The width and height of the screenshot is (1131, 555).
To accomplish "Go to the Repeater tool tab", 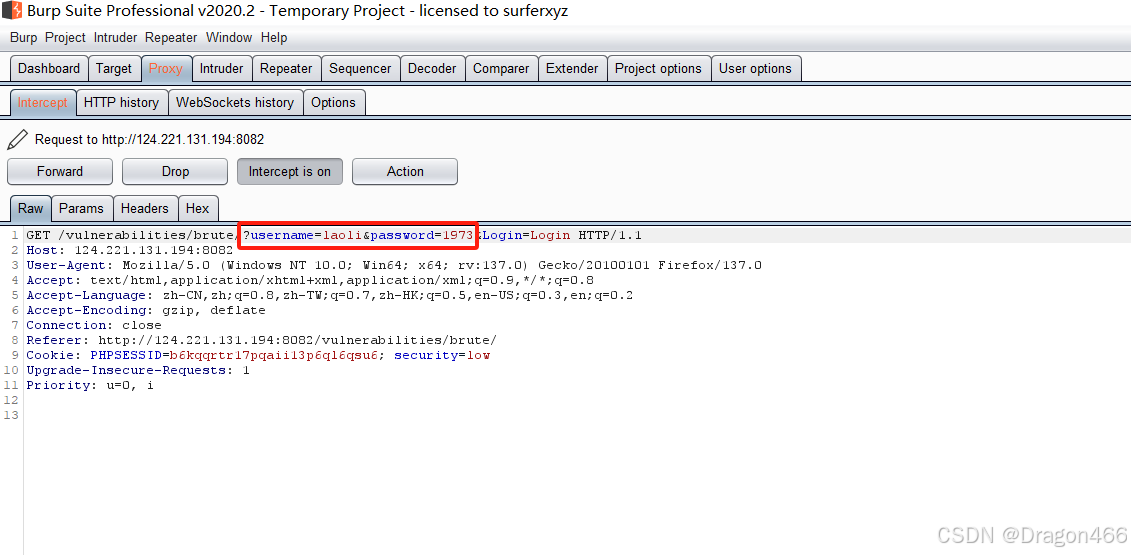I will point(286,69).
